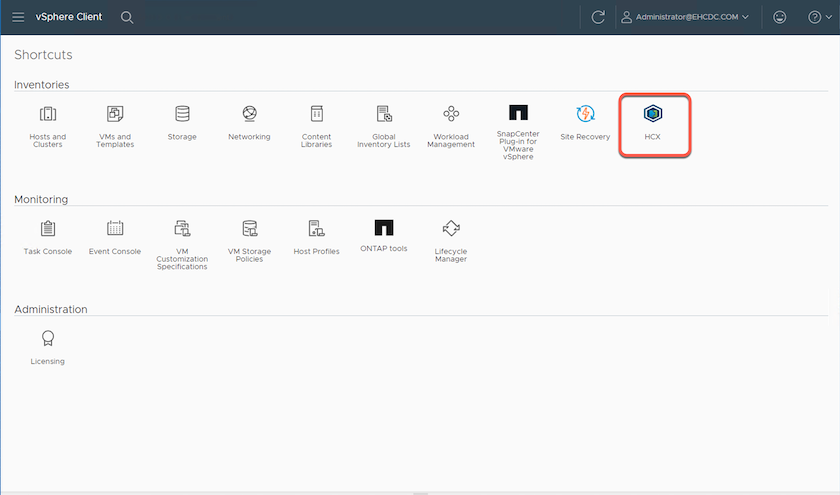The width and height of the screenshot is (840, 495).
Task: Click the smiley feedback icon
Action: coord(779,17)
